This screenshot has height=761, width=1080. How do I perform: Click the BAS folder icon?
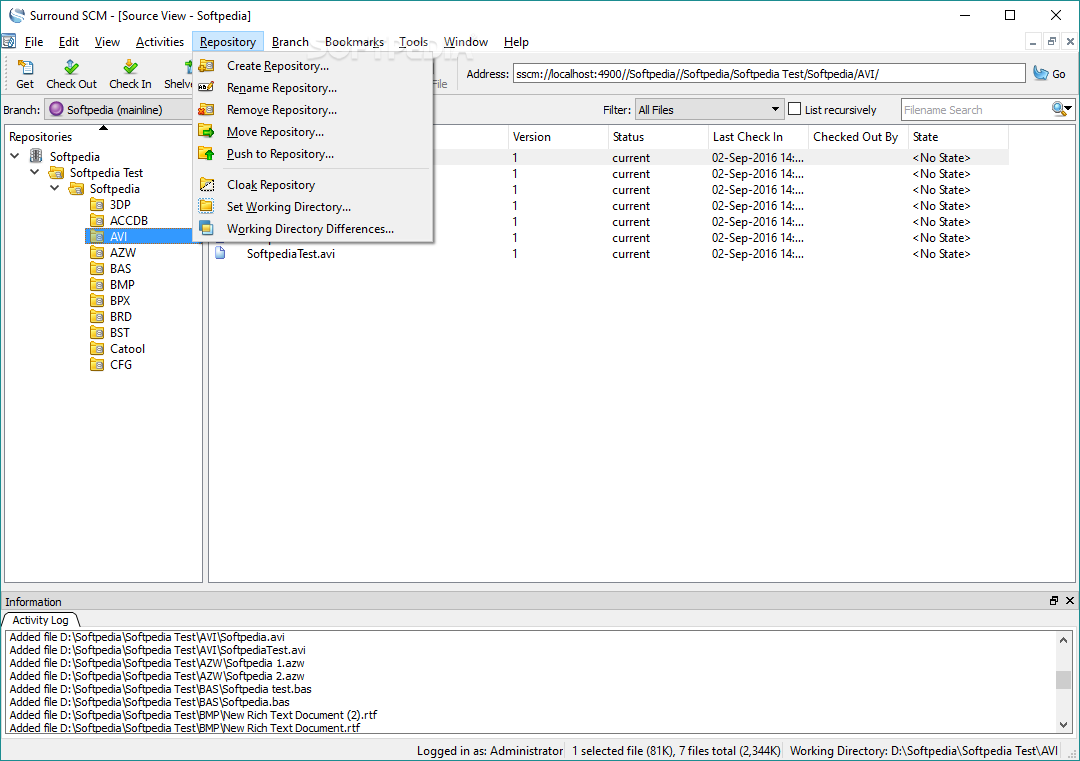tap(97, 269)
